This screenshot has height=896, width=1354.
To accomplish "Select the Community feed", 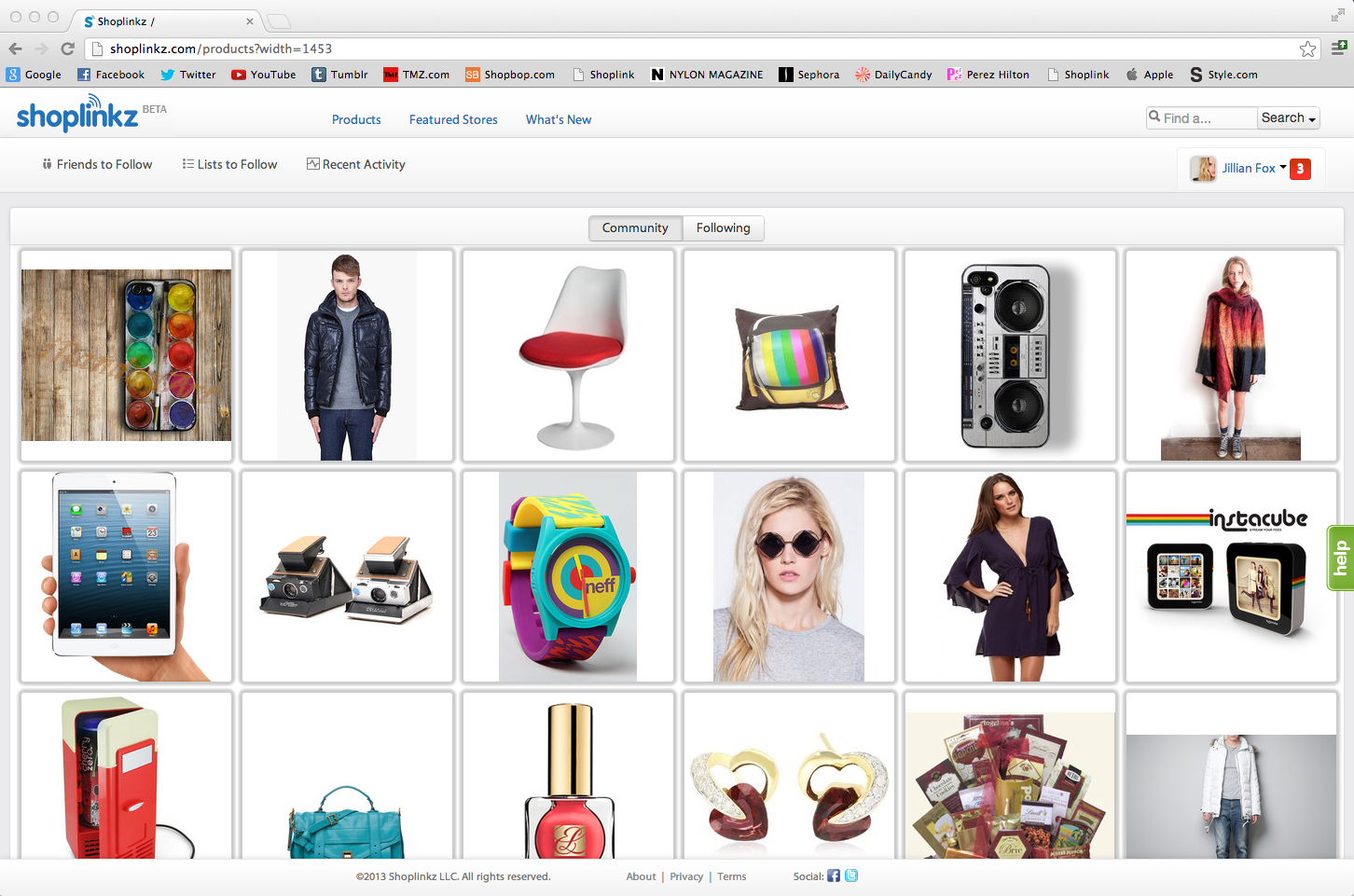I will (x=635, y=227).
